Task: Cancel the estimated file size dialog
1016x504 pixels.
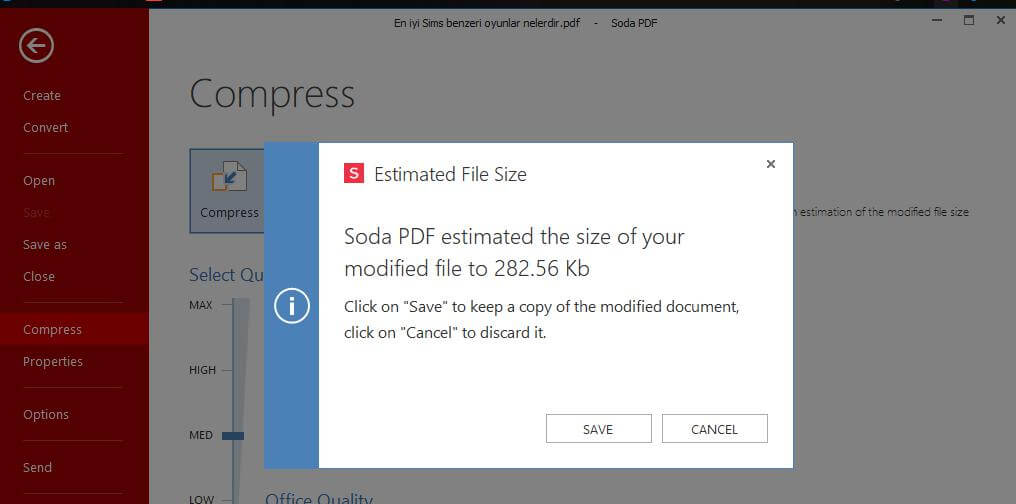Action: 715,429
